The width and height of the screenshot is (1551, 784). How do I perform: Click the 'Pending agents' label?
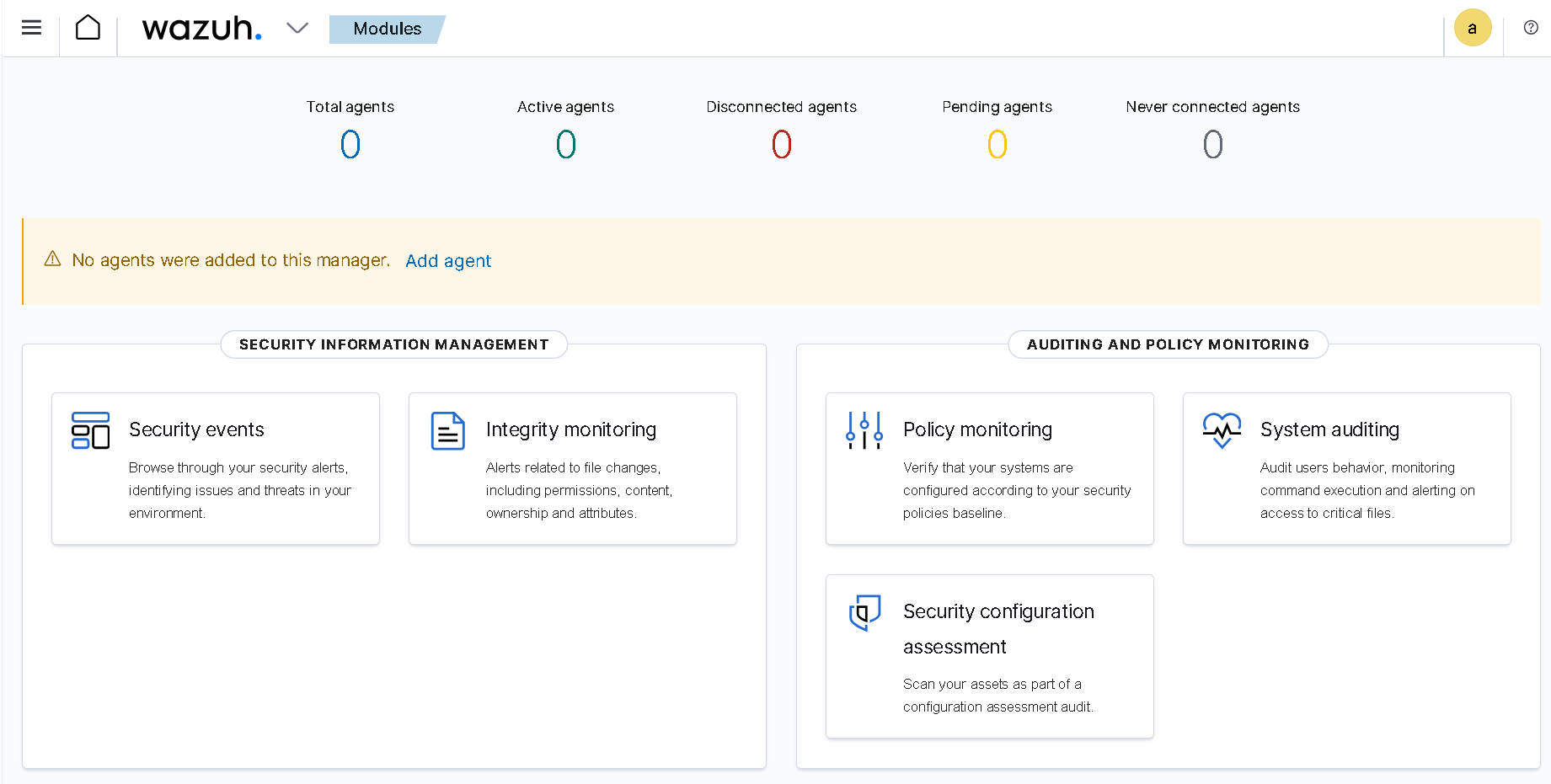pyautogui.click(x=997, y=107)
